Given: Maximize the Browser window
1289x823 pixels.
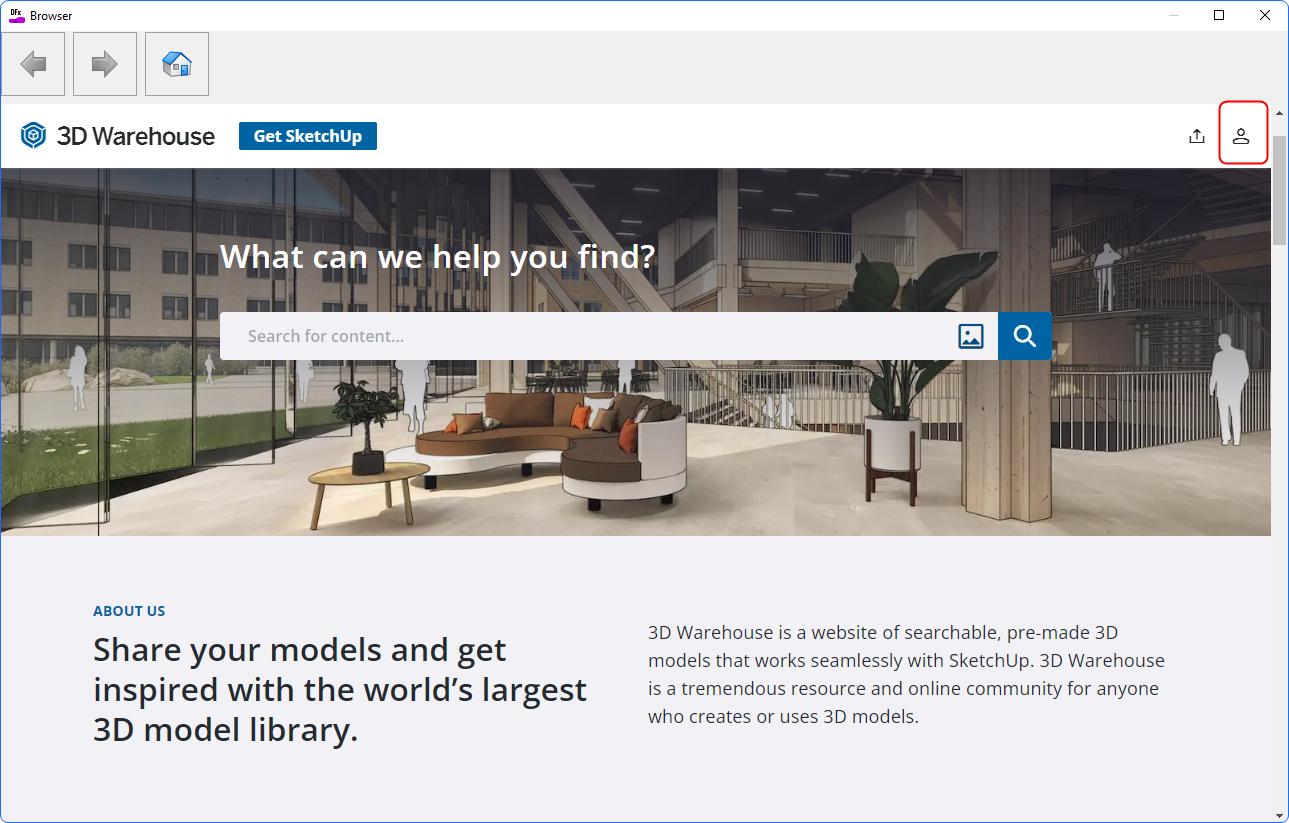Looking at the screenshot, I should pos(1218,14).
